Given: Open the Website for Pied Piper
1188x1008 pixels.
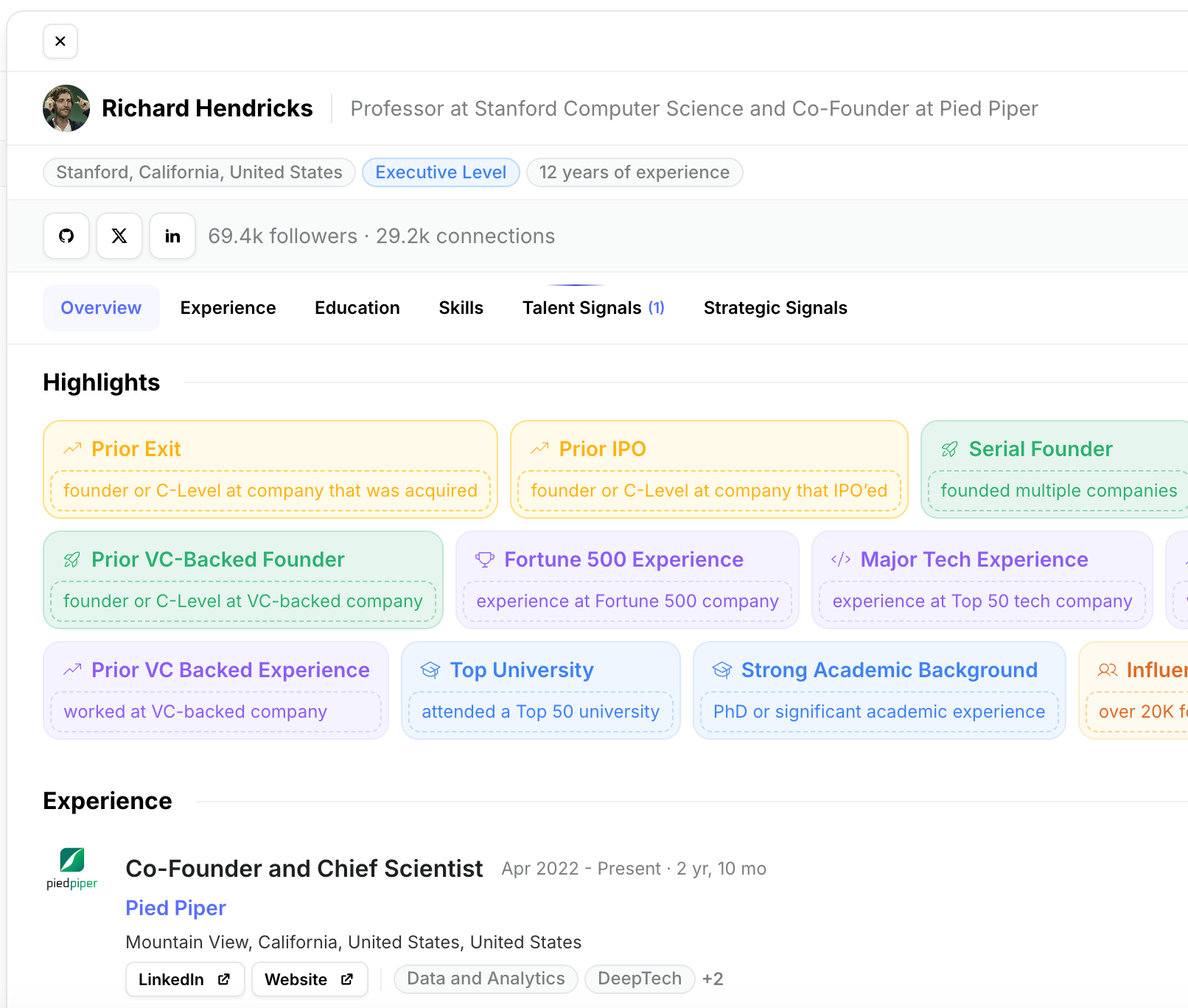Looking at the screenshot, I should pyautogui.click(x=309, y=979).
